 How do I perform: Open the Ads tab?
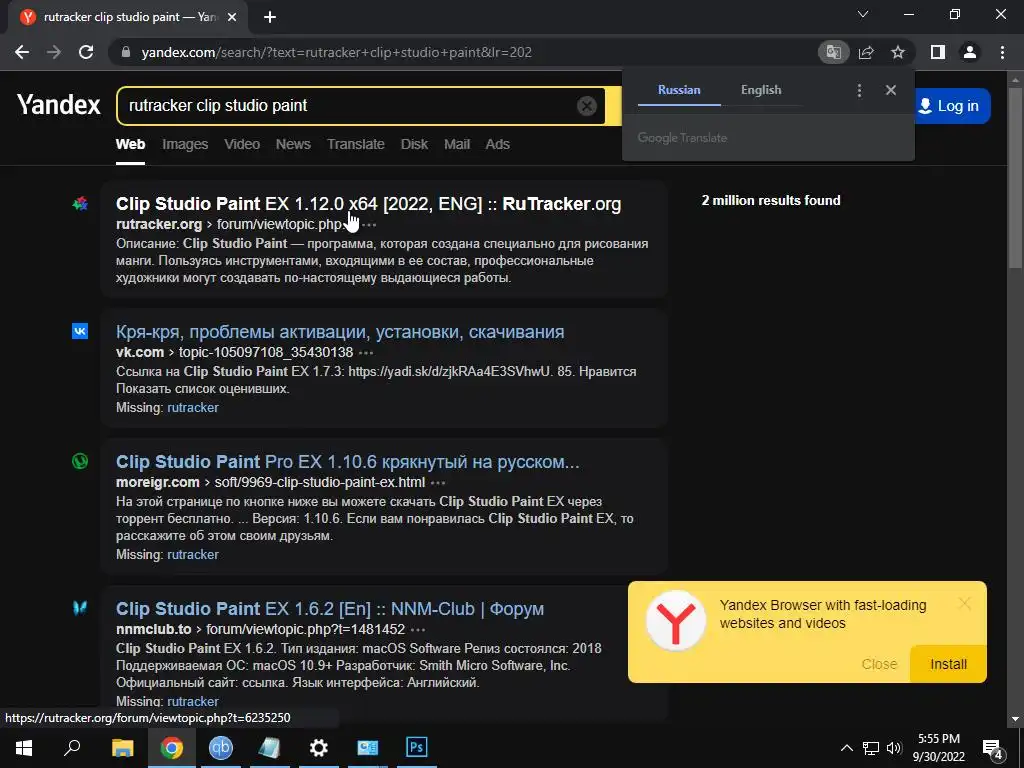[x=498, y=144]
